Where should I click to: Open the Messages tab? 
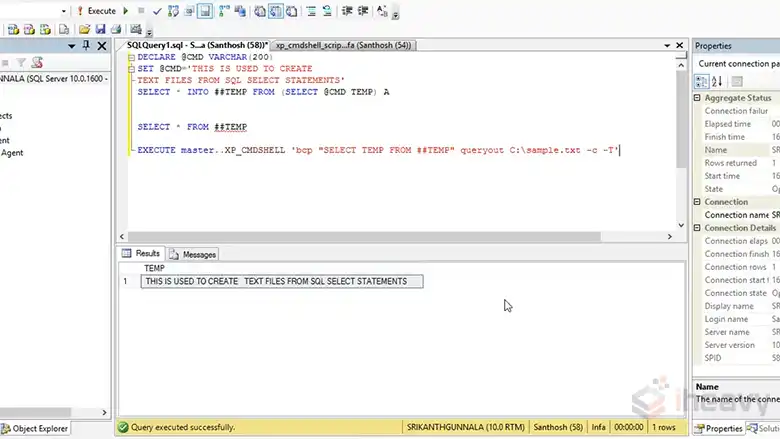click(193, 255)
